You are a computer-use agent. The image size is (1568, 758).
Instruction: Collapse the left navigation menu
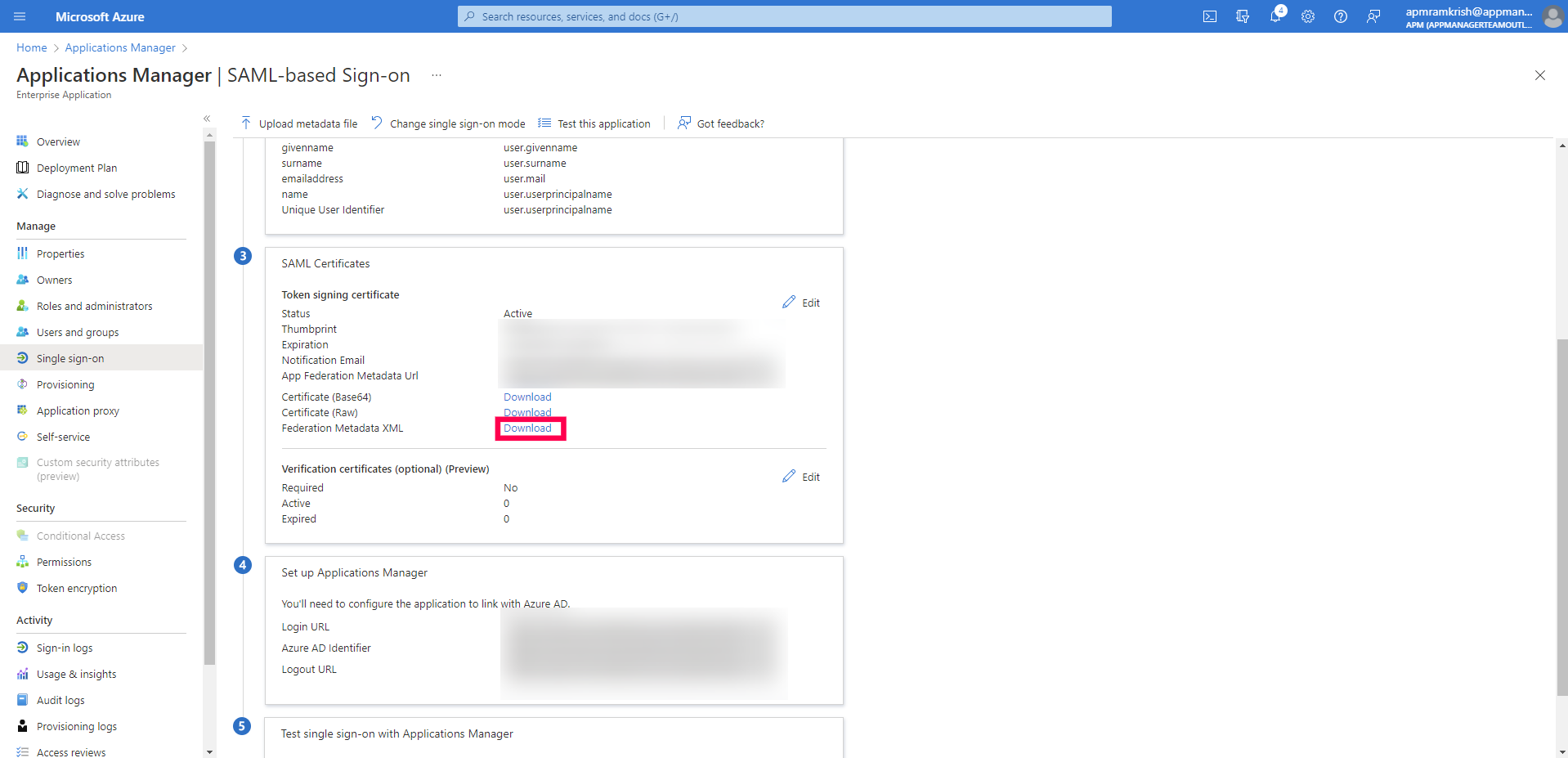click(207, 119)
